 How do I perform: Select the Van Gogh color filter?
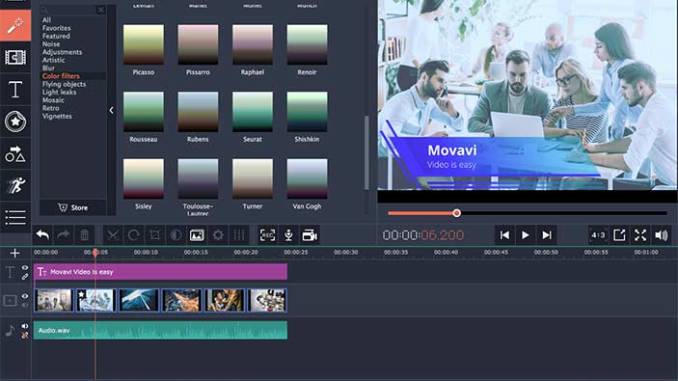coord(307,179)
